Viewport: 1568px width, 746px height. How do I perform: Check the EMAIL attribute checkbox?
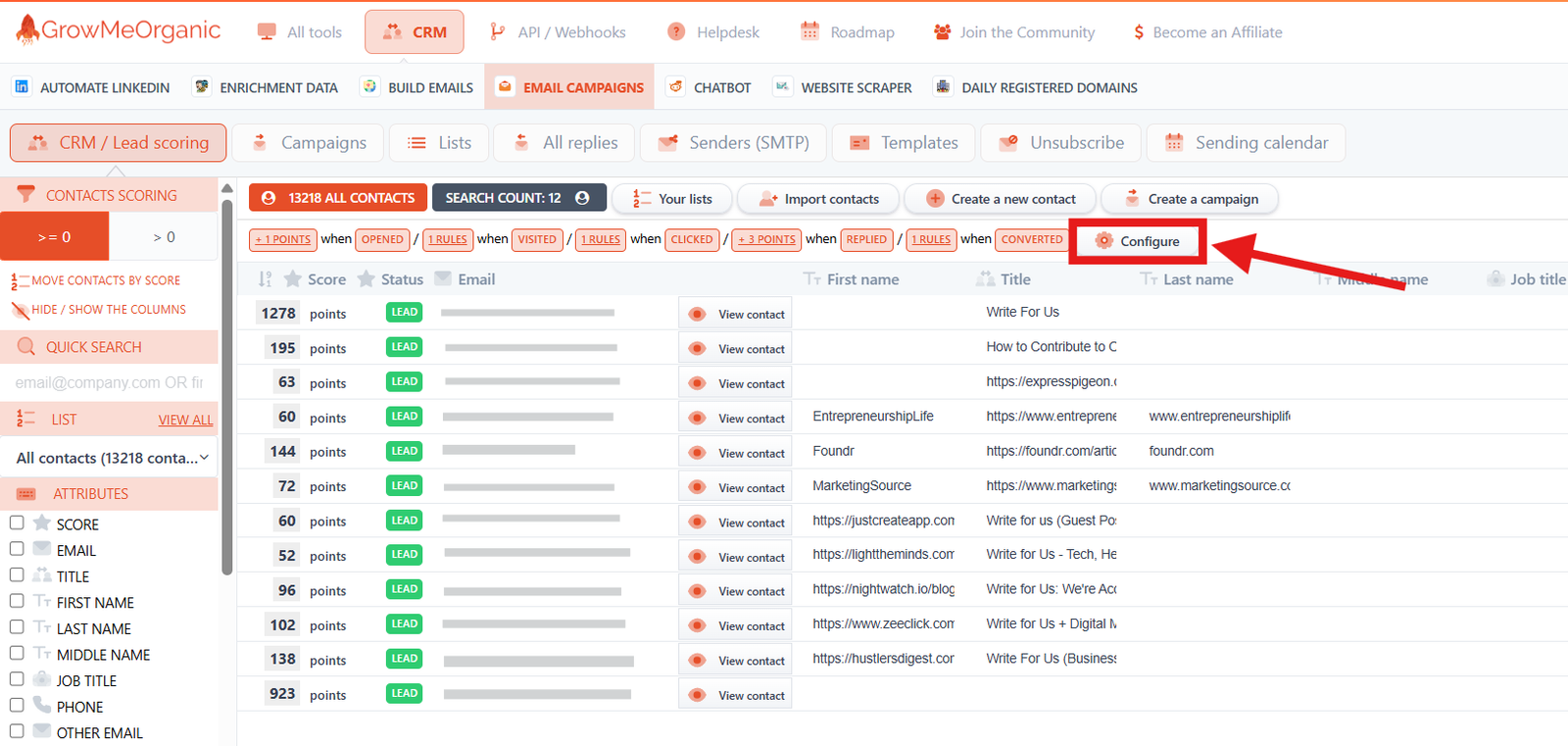tap(17, 549)
